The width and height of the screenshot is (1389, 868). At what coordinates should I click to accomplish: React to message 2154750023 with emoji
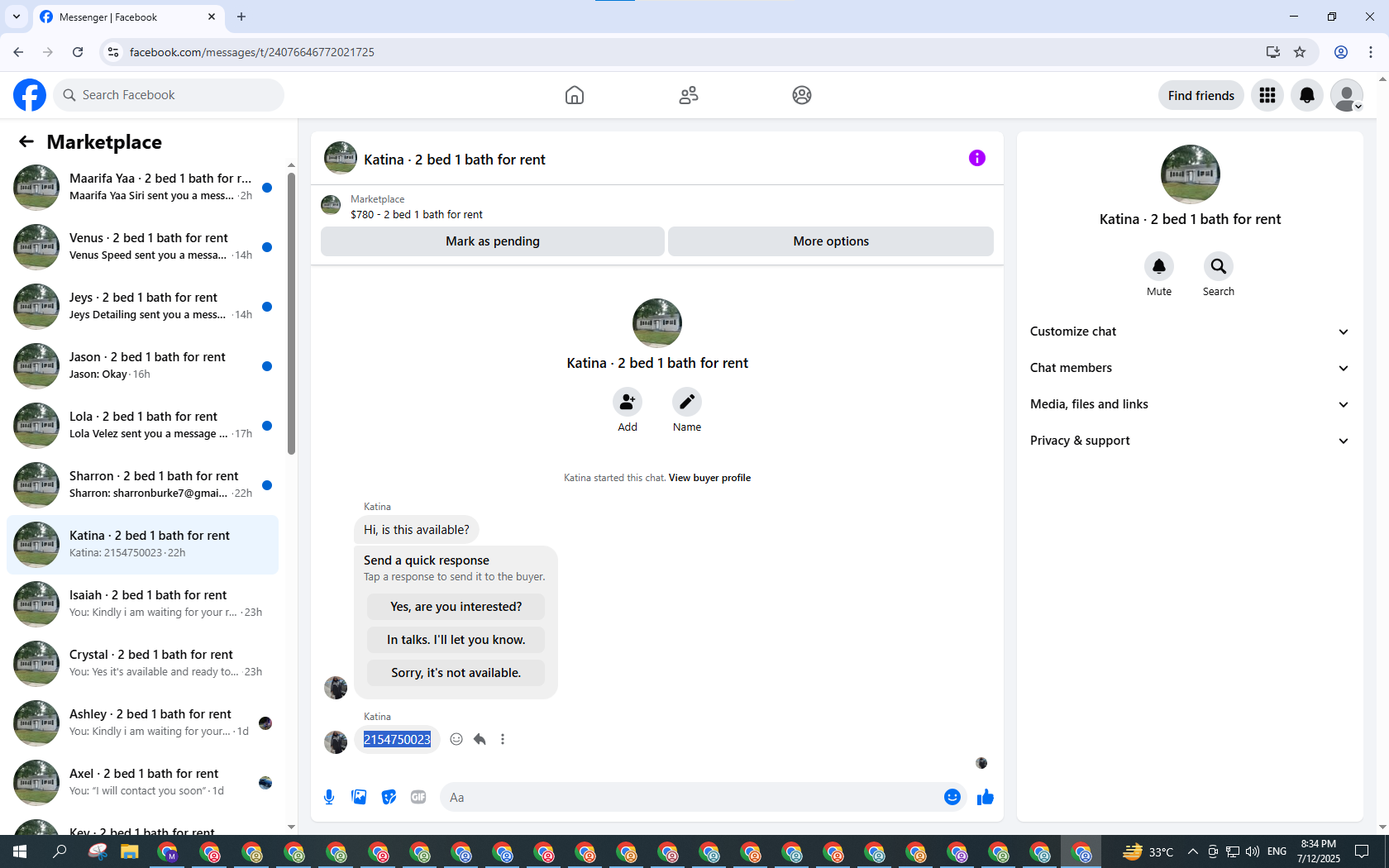click(456, 739)
